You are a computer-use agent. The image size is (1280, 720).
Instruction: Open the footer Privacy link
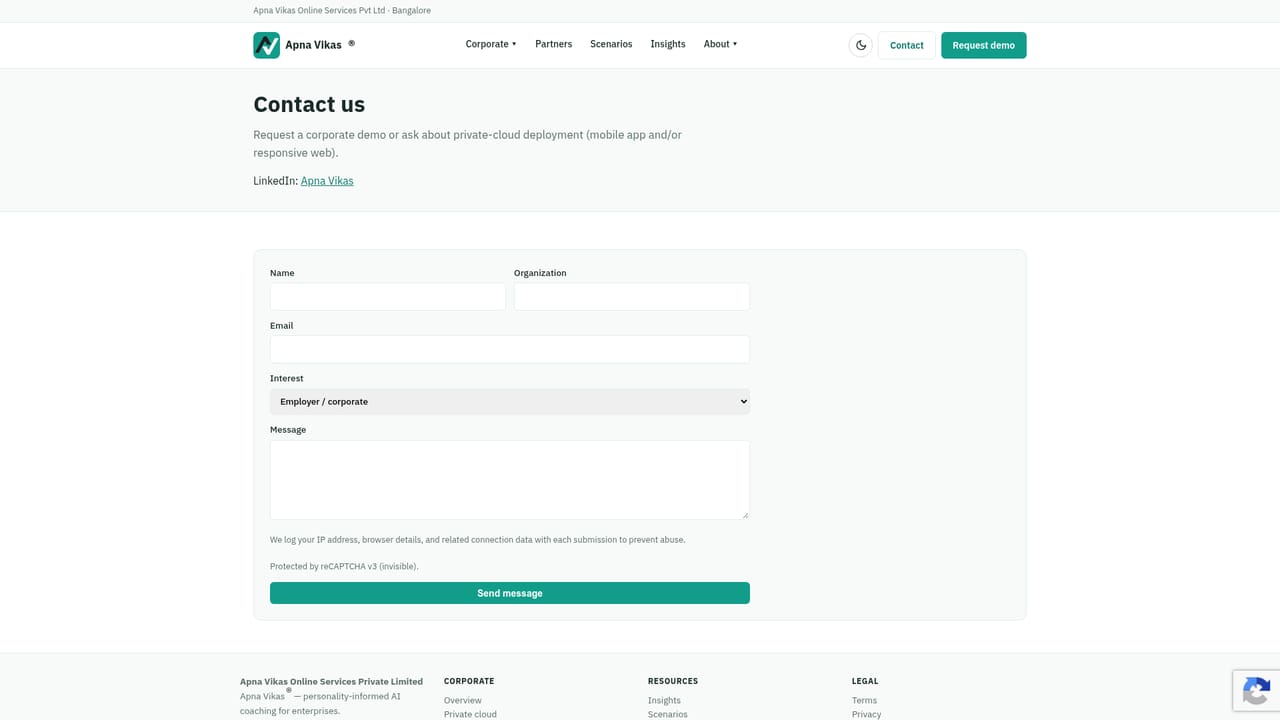866,714
